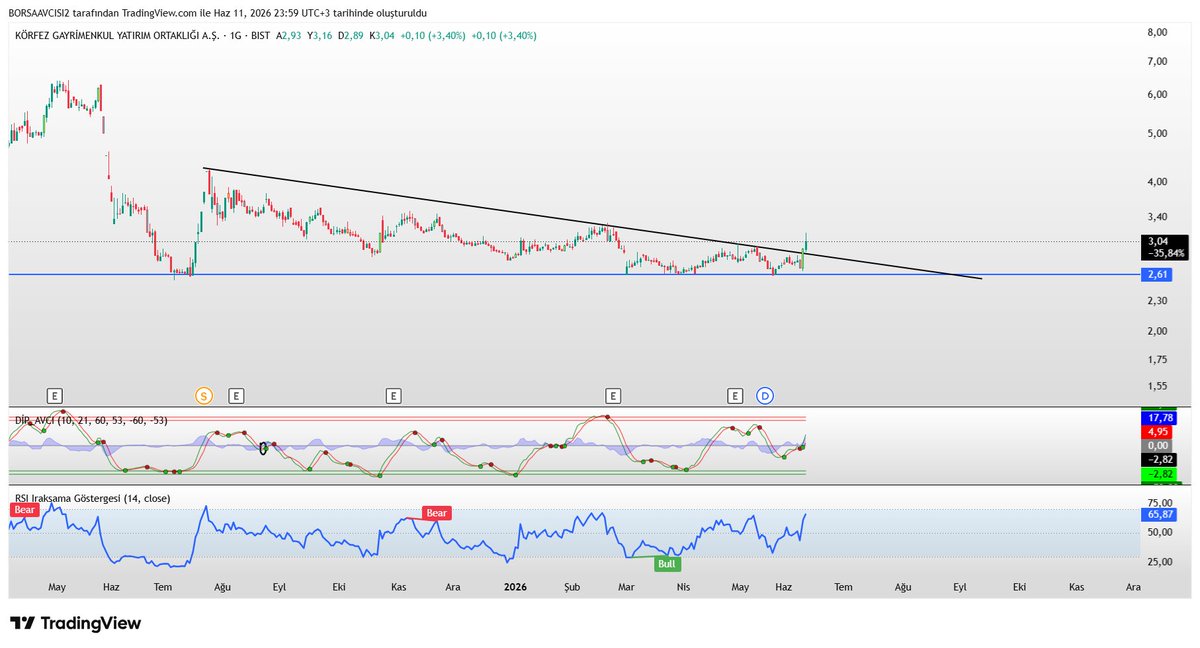Click the Nis time axis label
Viewport: 1200px width, 648px height.
coord(683,587)
